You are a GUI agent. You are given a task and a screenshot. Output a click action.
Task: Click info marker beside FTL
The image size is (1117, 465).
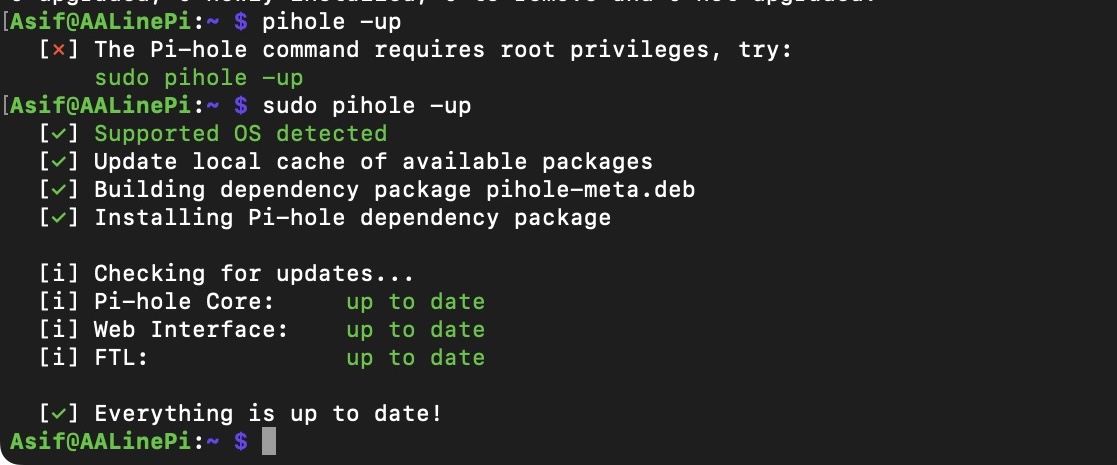59,357
